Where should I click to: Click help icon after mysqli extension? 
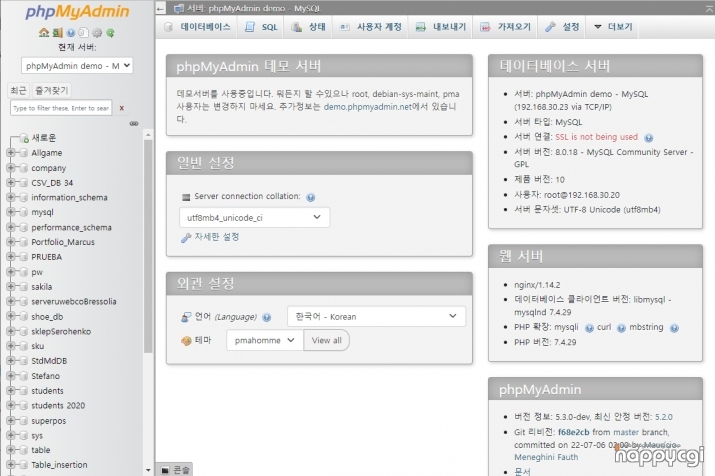click(x=589, y=328)
